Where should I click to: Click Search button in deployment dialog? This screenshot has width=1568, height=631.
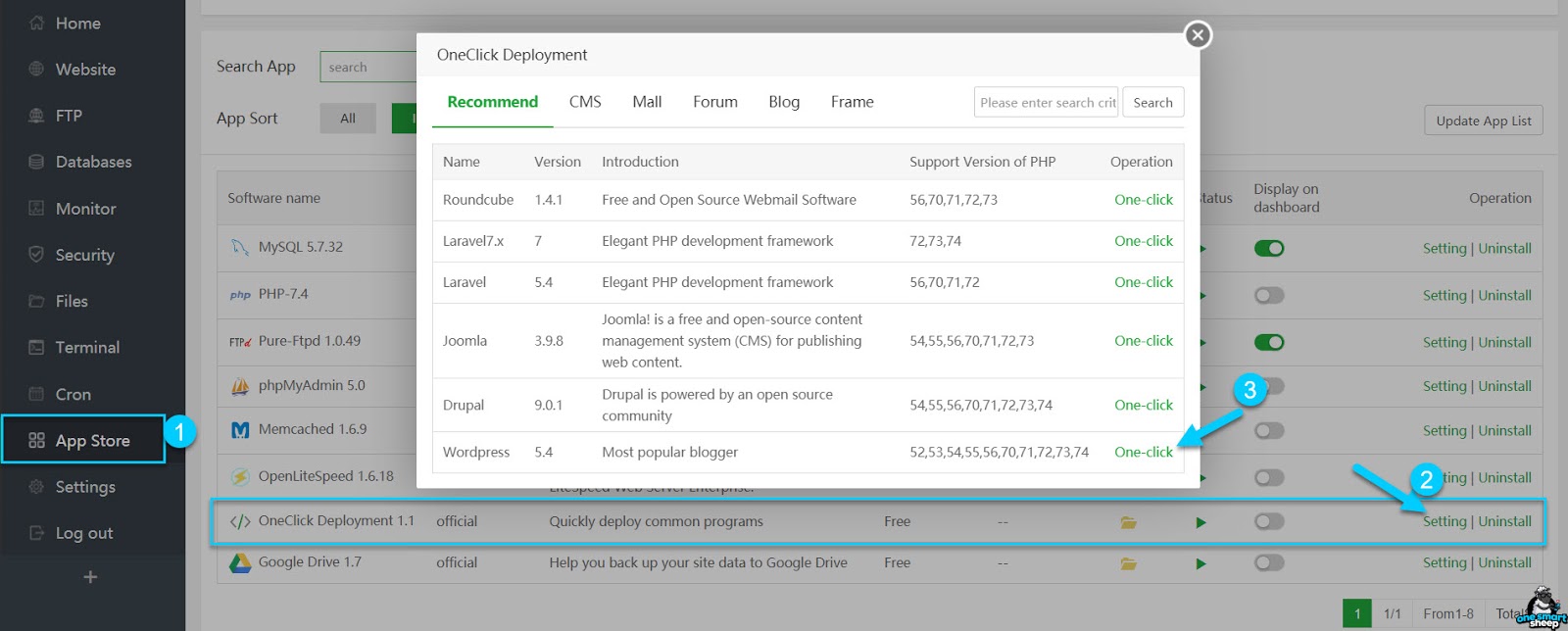click(1152, 102)
